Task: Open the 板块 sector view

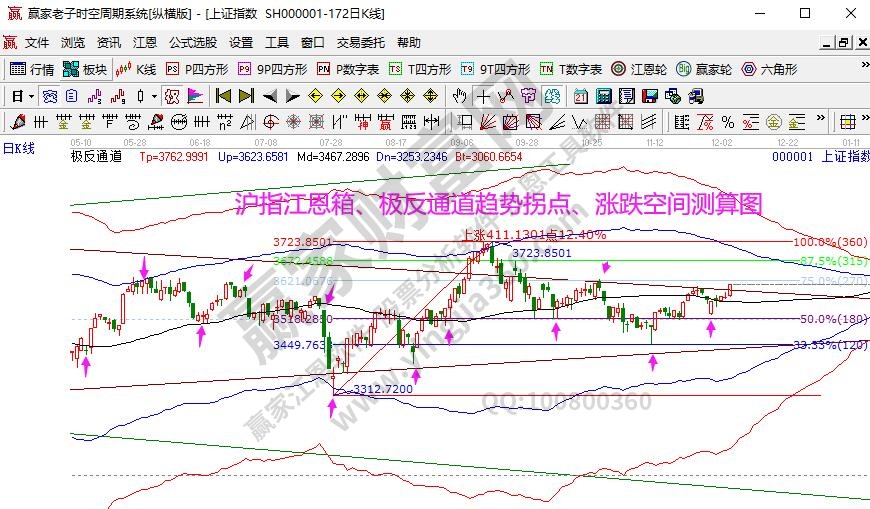Action: 84,69
